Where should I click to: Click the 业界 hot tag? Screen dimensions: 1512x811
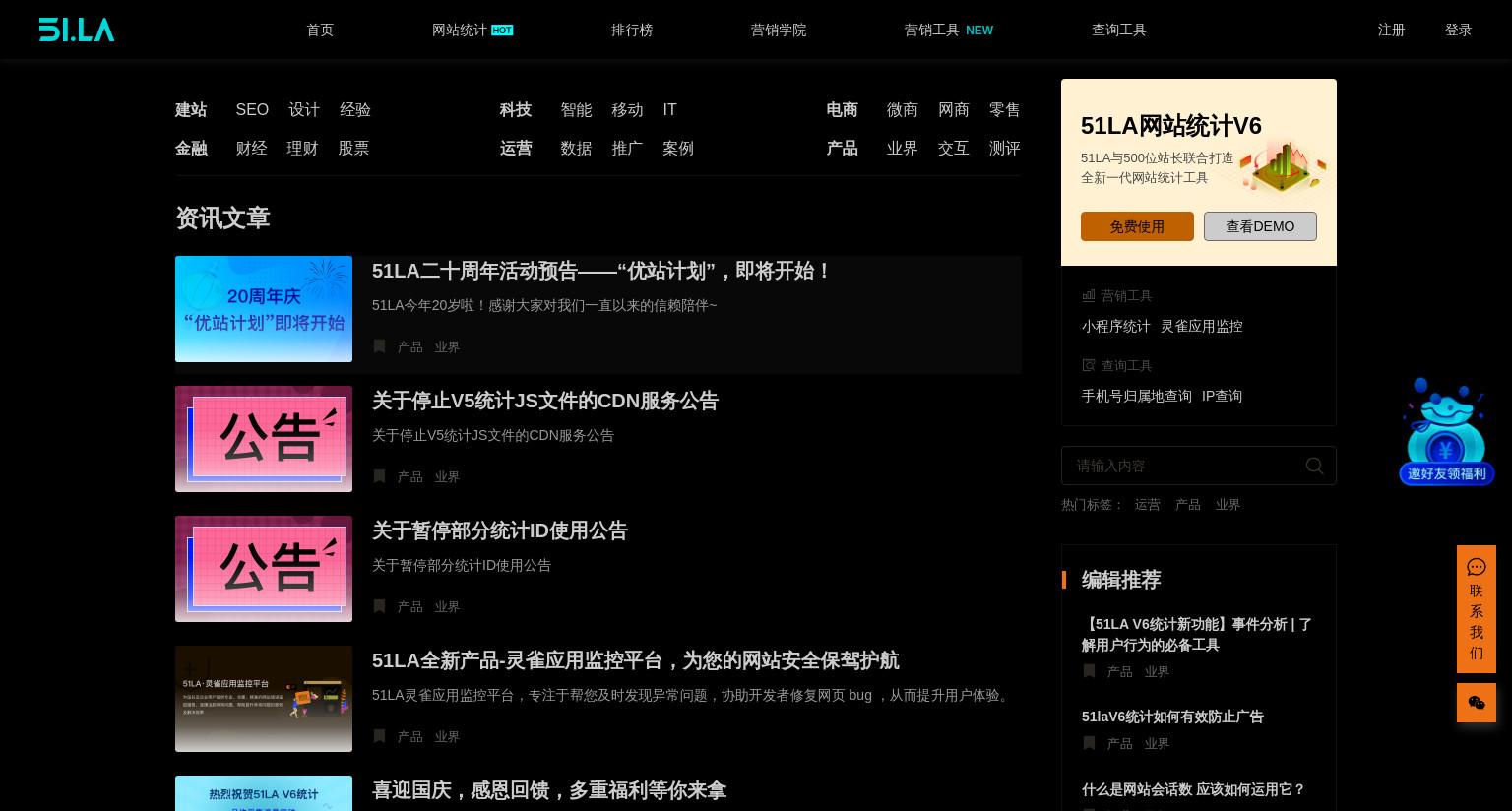pyautogui.click(x=1228, y=504)
